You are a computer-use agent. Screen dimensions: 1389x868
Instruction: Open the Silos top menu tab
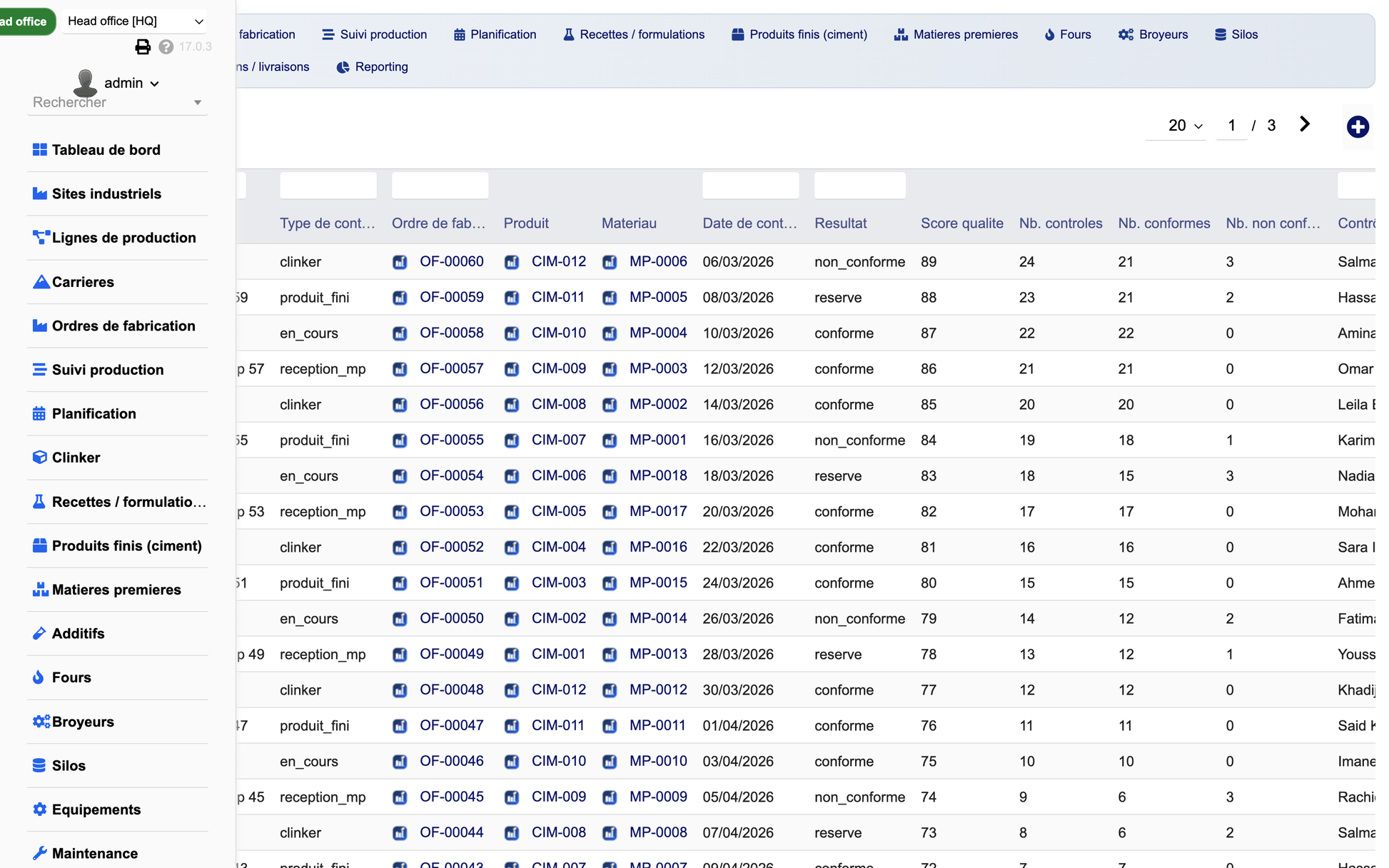[1236, 34]
